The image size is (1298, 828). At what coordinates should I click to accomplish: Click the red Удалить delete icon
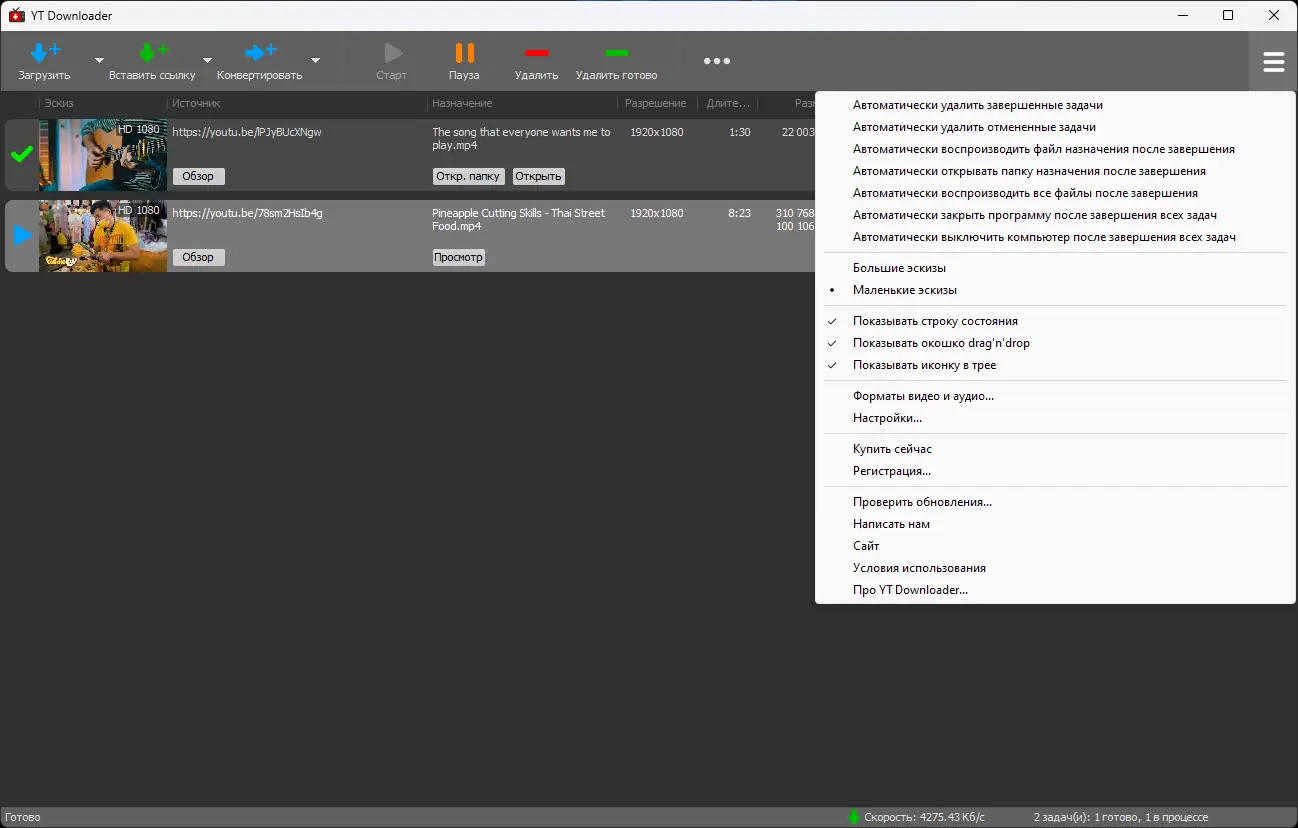click(537, 53)
